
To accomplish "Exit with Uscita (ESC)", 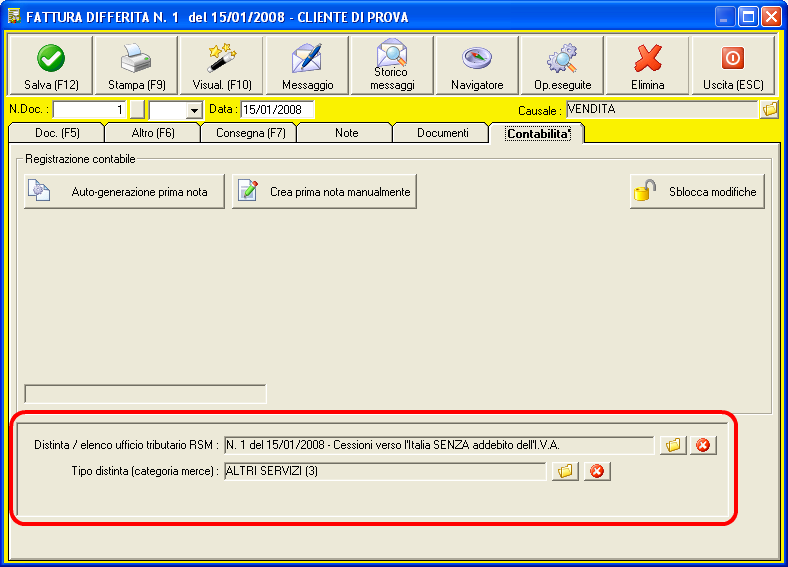I will [733, 65].
